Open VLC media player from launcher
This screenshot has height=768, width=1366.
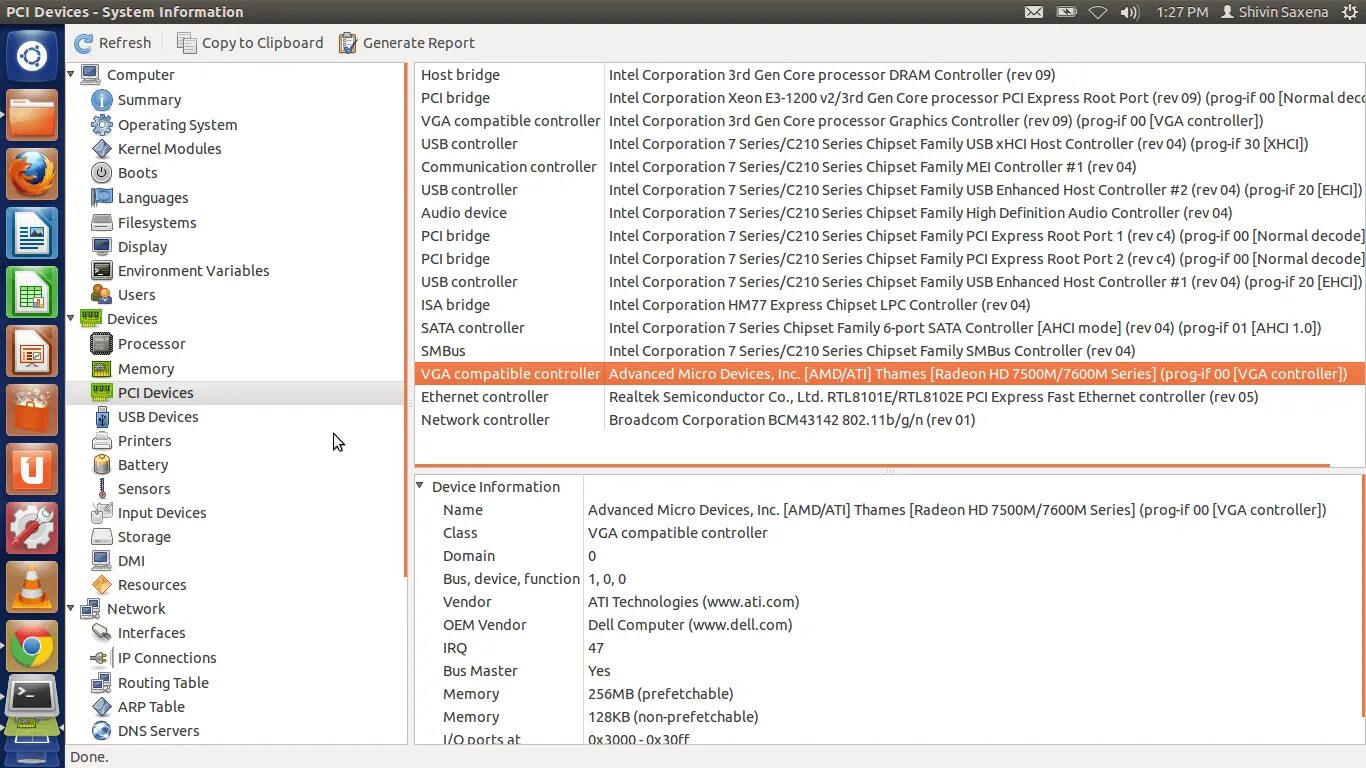(x=32, y=588)
